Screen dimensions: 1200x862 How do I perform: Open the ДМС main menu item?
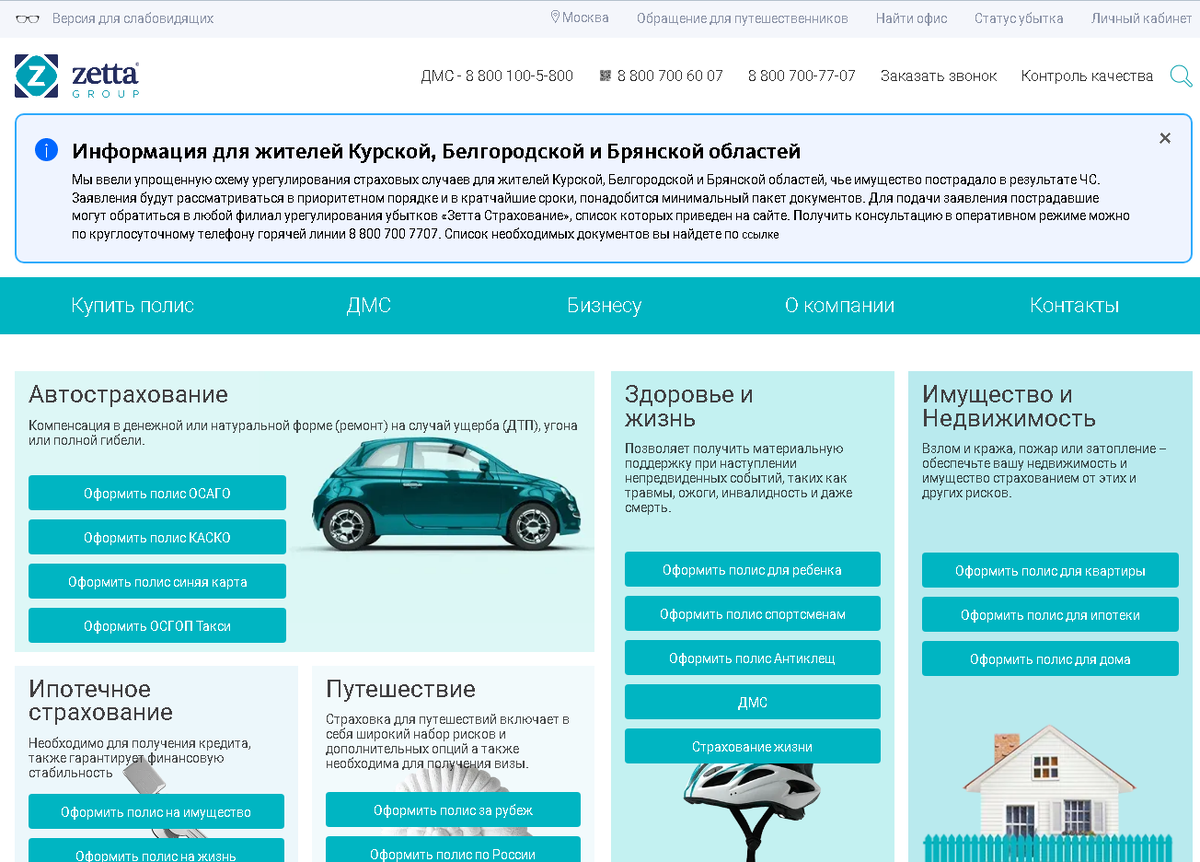point(369,306)
